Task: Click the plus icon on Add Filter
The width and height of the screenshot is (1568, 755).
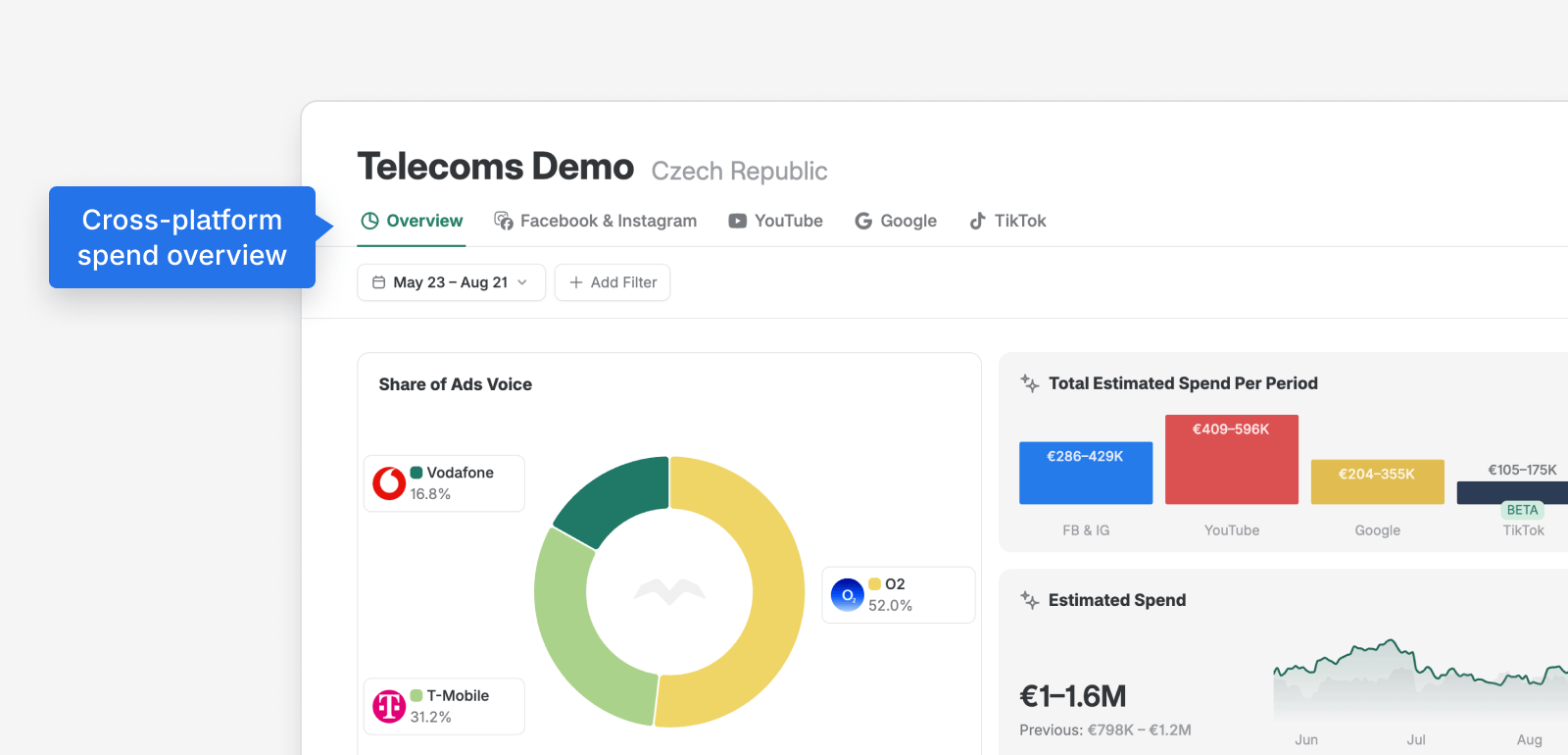Action: pyautogui.click(x=576, y=282)
